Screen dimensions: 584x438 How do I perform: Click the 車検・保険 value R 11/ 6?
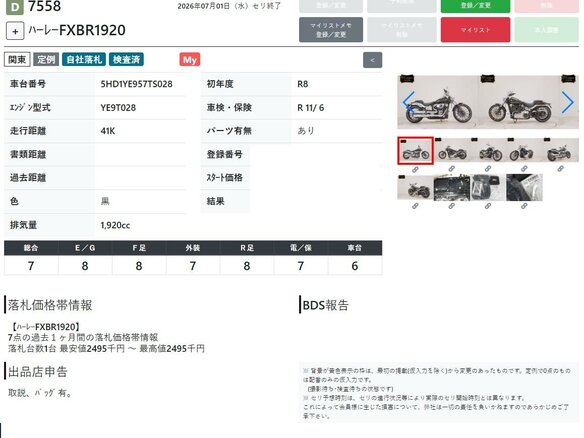tap(311, 108)
